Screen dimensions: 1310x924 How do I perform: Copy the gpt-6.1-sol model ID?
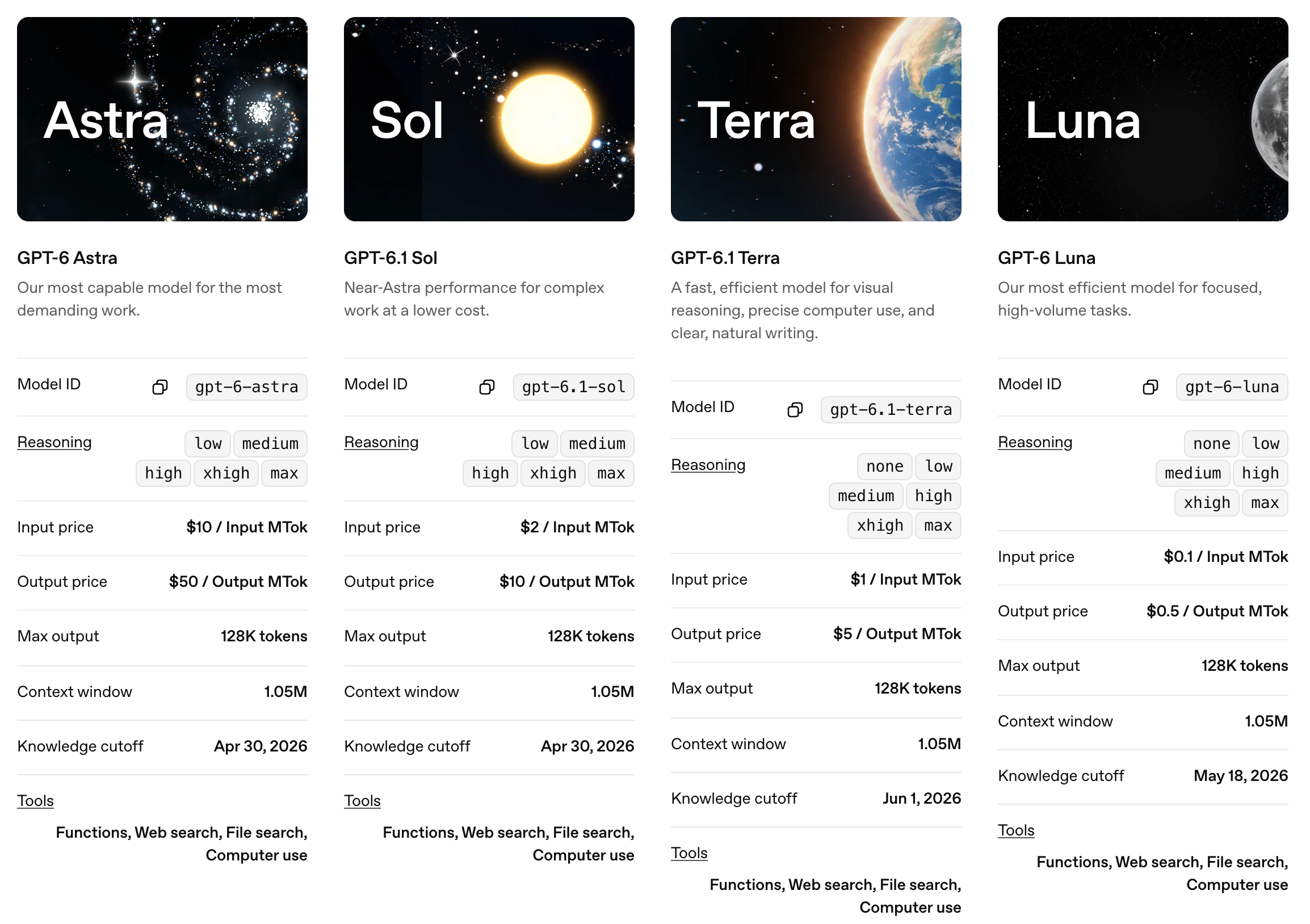[x=486, y=387]
